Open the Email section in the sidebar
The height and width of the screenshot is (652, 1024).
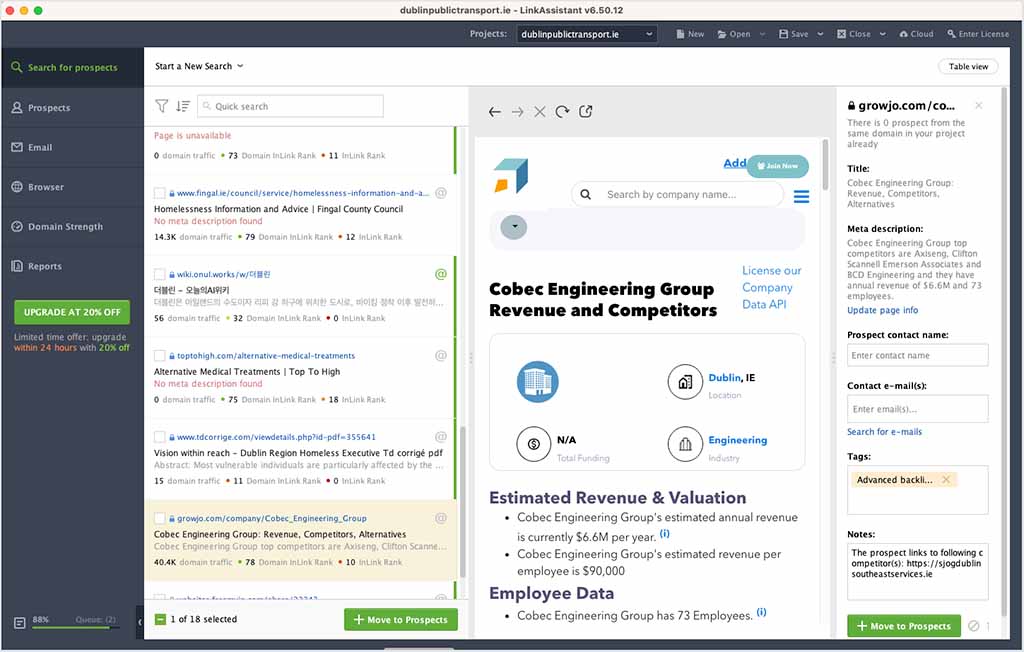(42, 147)
